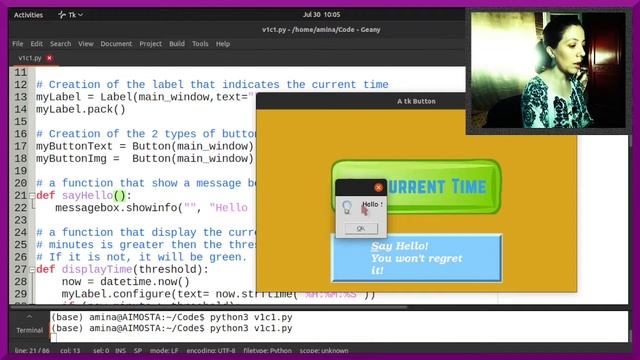Screen dimensions: 640x360
Task: Open the Document menu
Action: (x=116, y=44)
